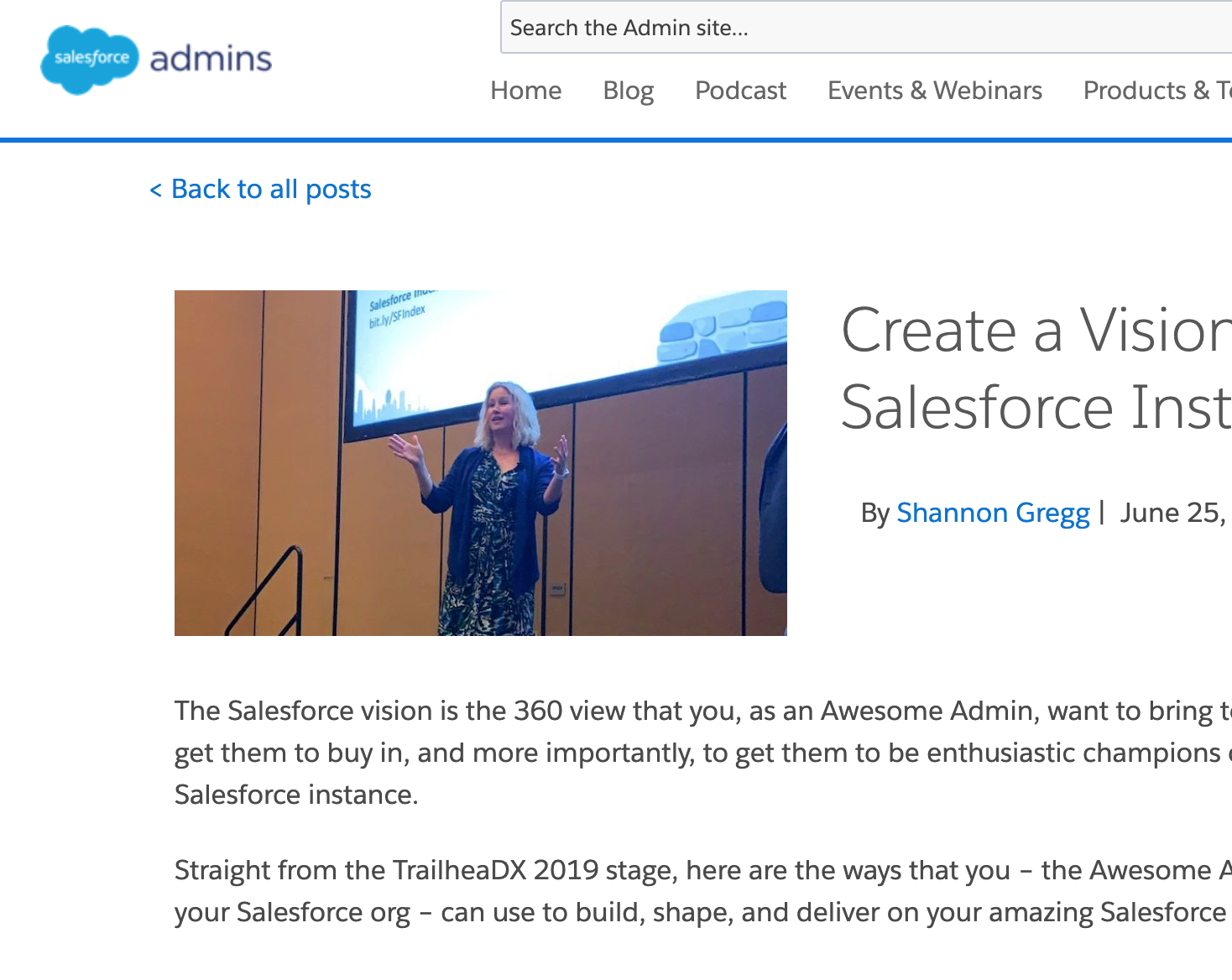Click Back to all posts link
The image size is (1232, 980).
pyautogui.click(x=260, y=190)
